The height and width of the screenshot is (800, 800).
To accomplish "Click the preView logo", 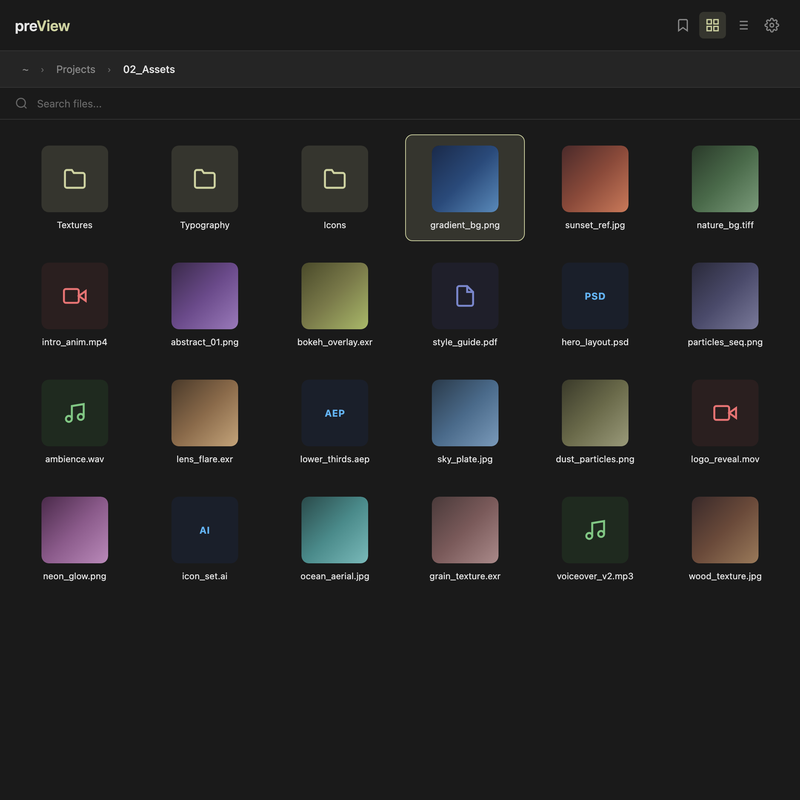I will tap(42, 26).
